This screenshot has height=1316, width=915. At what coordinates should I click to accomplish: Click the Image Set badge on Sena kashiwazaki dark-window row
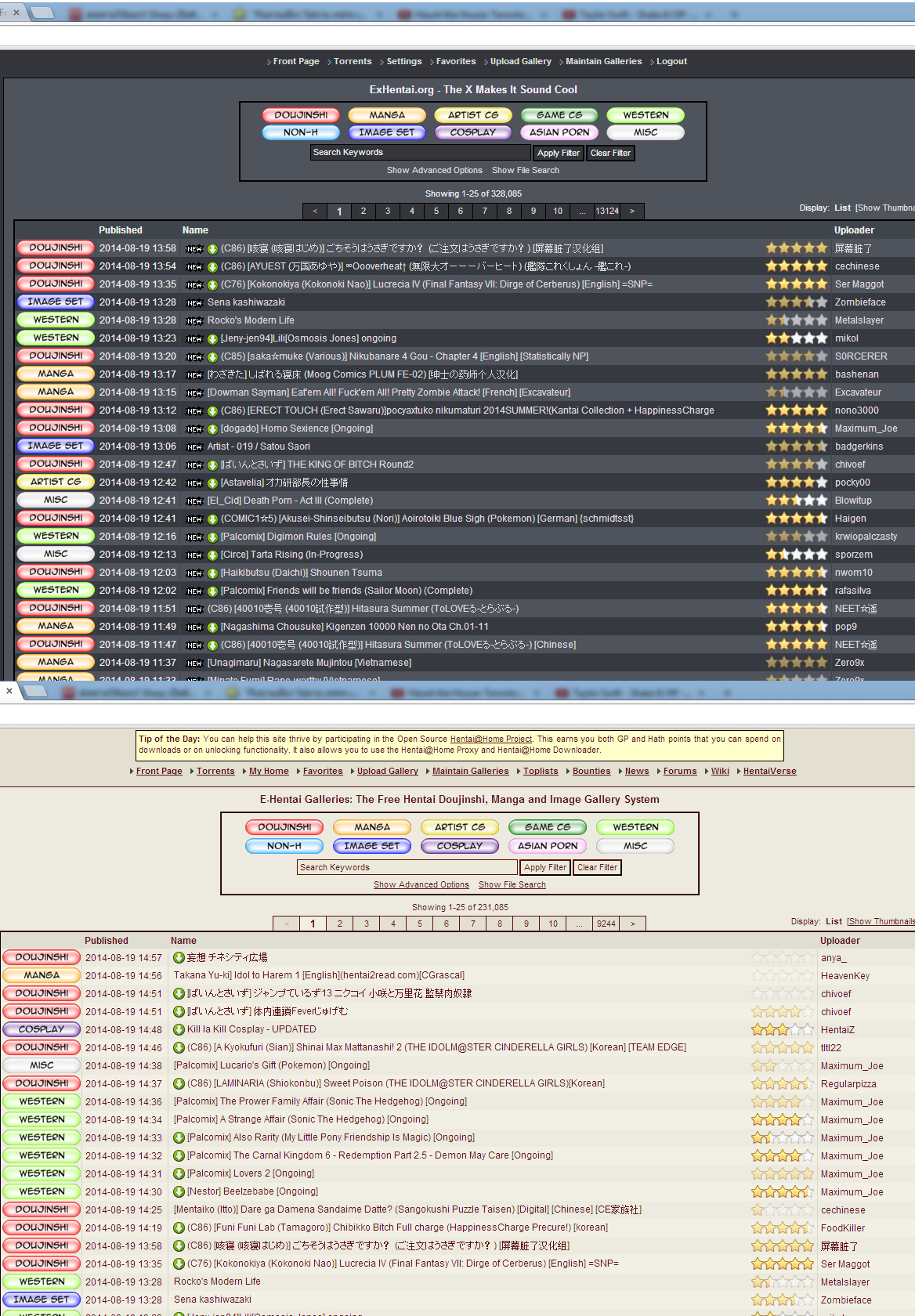point(56,302)
